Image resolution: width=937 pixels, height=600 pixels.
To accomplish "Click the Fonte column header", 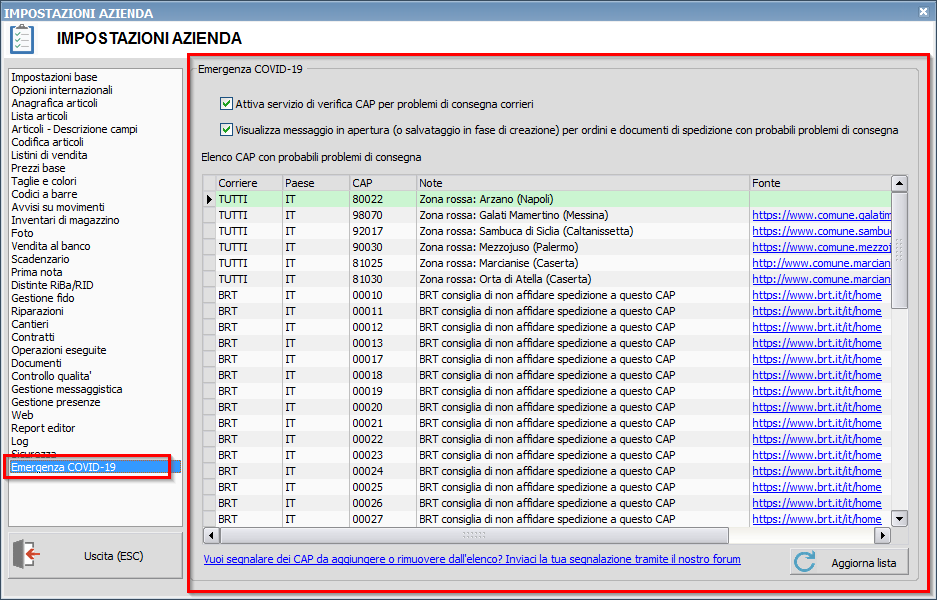I will 820,183.
